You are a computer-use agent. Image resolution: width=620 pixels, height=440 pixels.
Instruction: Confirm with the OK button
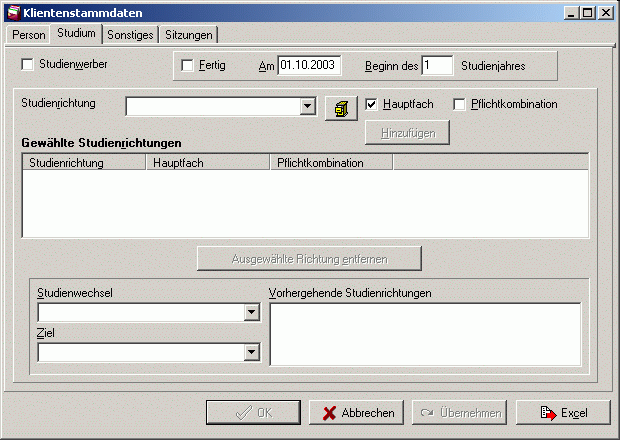(x=253, y=413)
